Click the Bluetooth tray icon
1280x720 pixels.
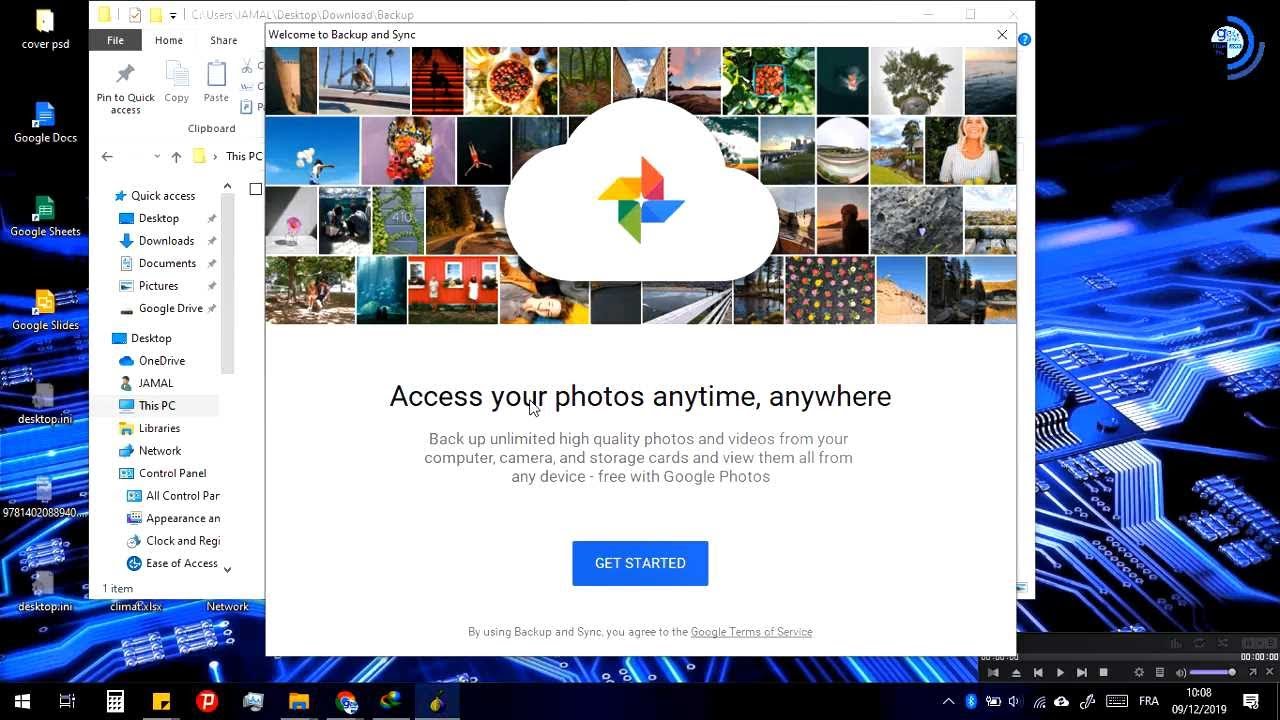click(x=970, y=701)
